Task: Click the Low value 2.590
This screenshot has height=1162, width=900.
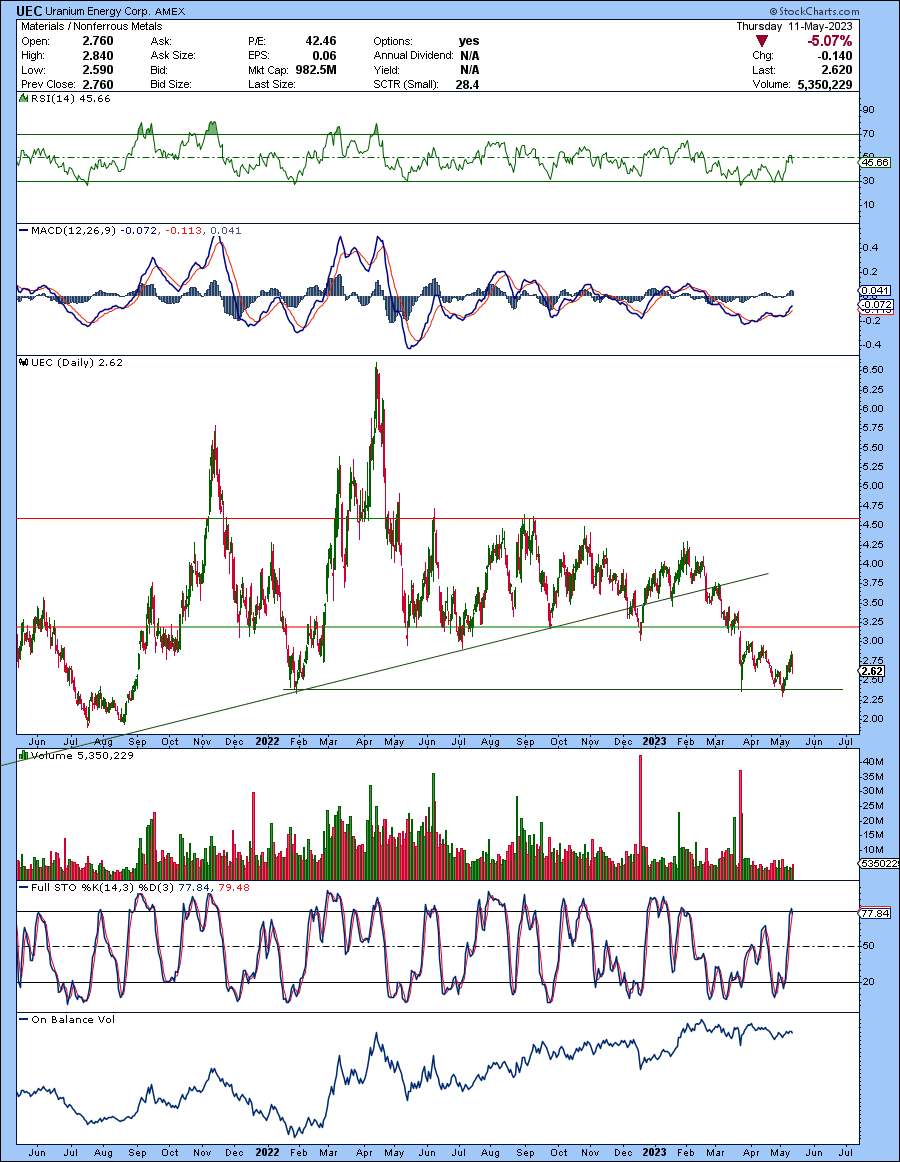Action: (x=98, y=70)
